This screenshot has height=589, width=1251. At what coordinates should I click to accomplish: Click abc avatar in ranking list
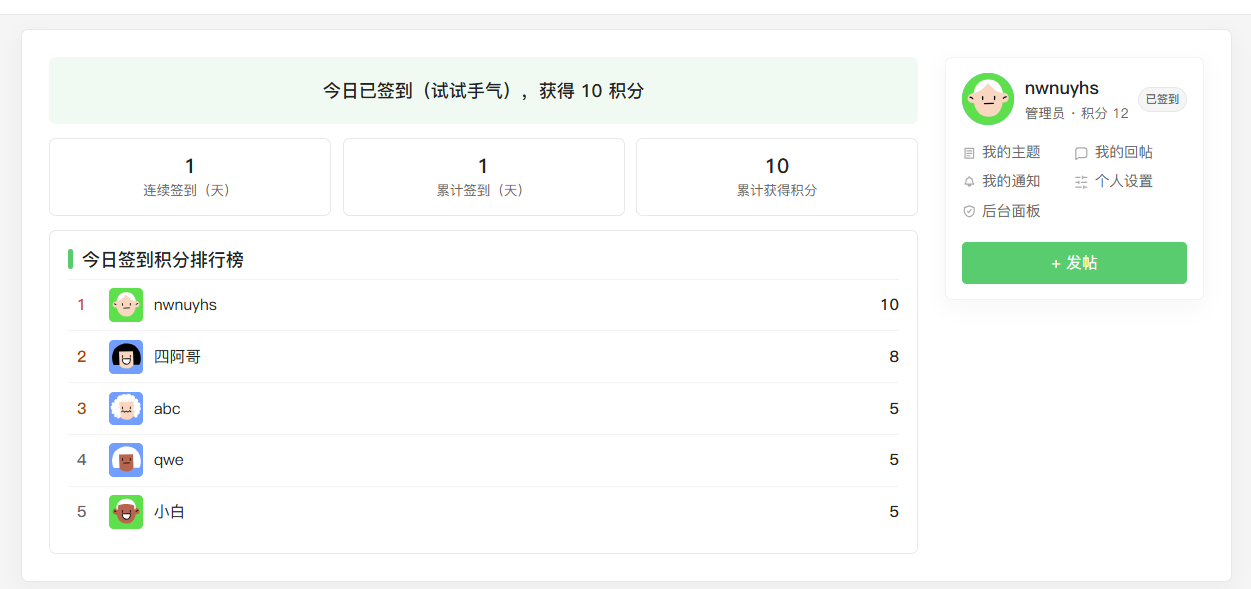click(126, 409)
